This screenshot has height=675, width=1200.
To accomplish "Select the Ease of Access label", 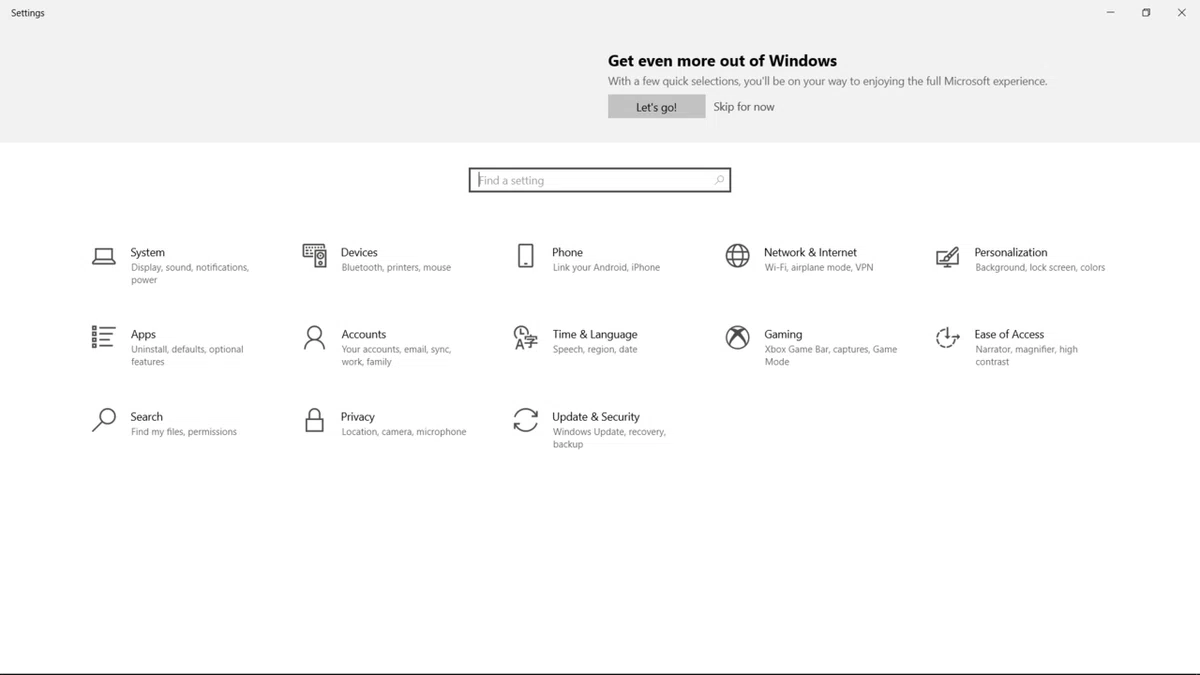I will coord(1009,335).
